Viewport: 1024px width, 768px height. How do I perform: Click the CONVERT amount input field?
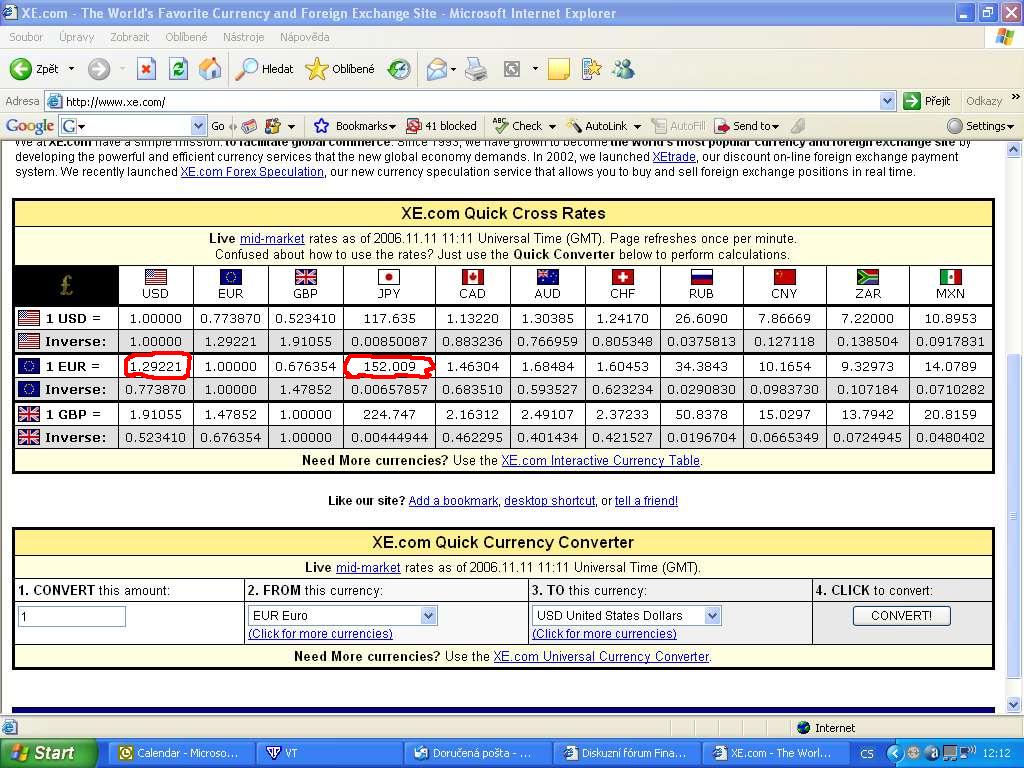coord(72,616)
